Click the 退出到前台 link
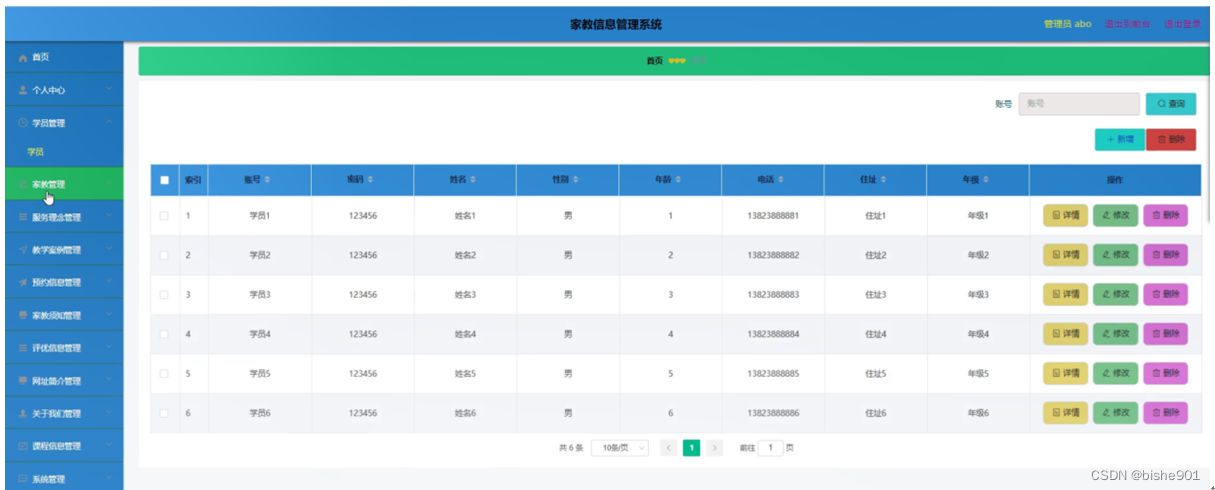The image size is (1215, 490). click(x=1127, y=24)
